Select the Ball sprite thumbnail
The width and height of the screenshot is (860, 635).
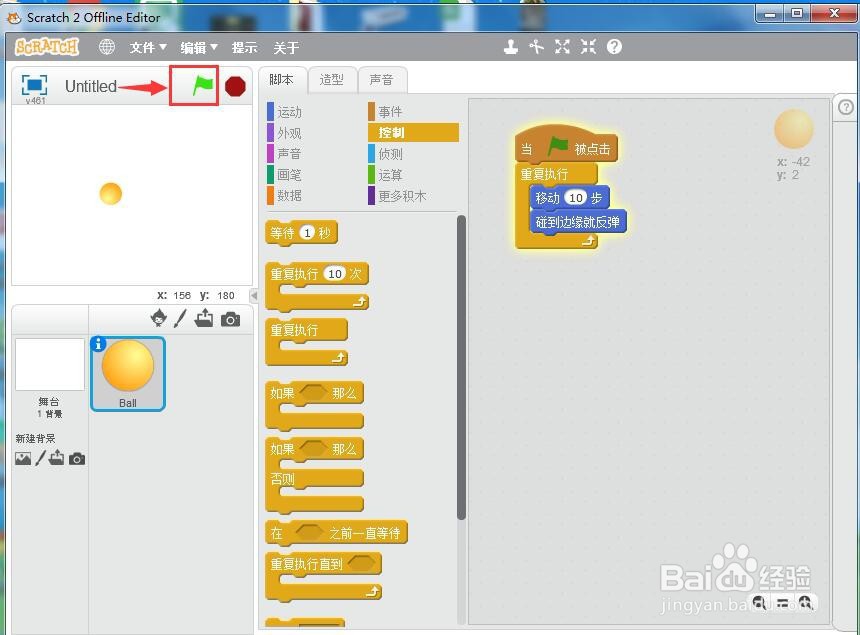coord(128,373)
